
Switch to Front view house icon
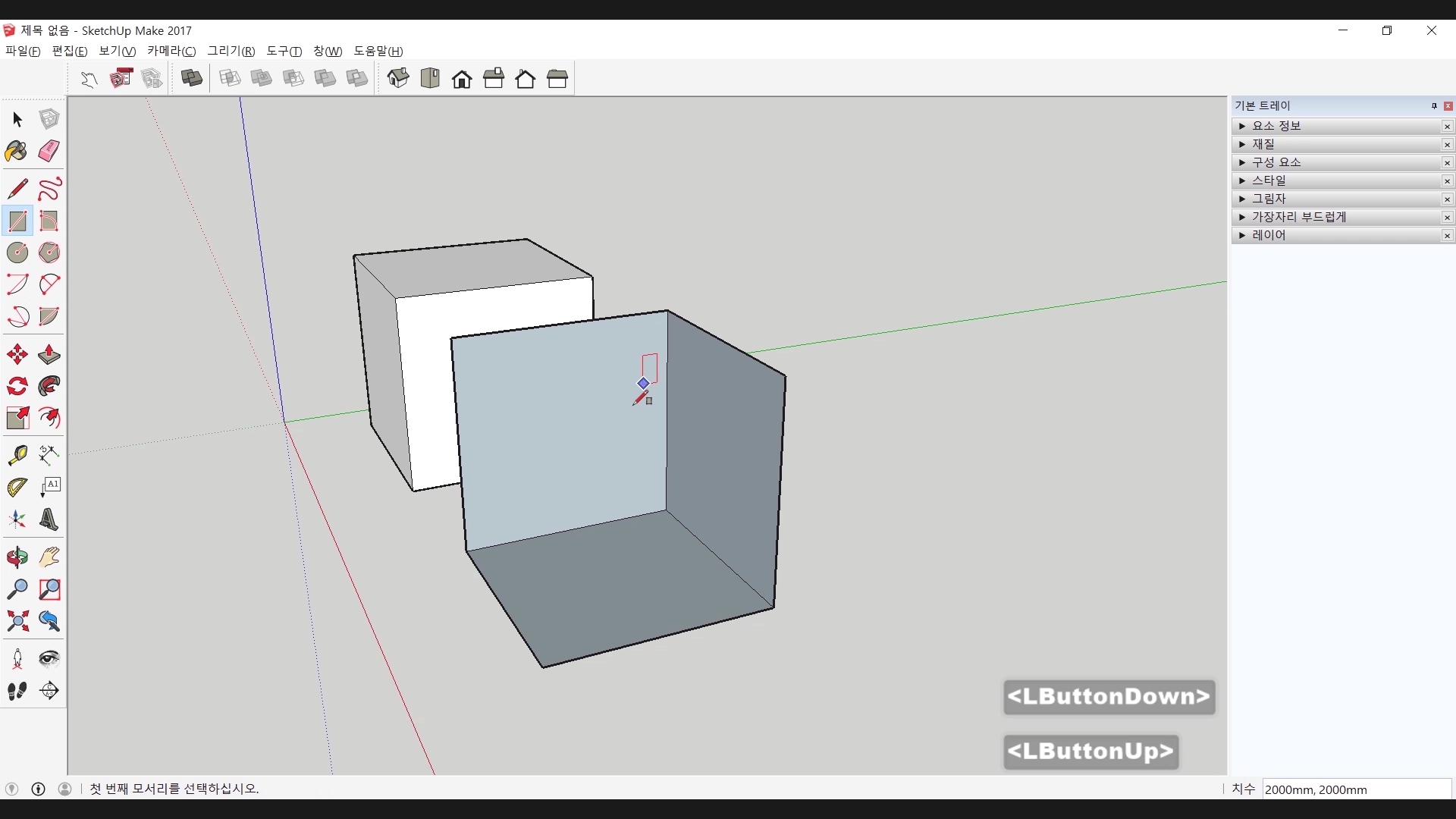[462, 79]
